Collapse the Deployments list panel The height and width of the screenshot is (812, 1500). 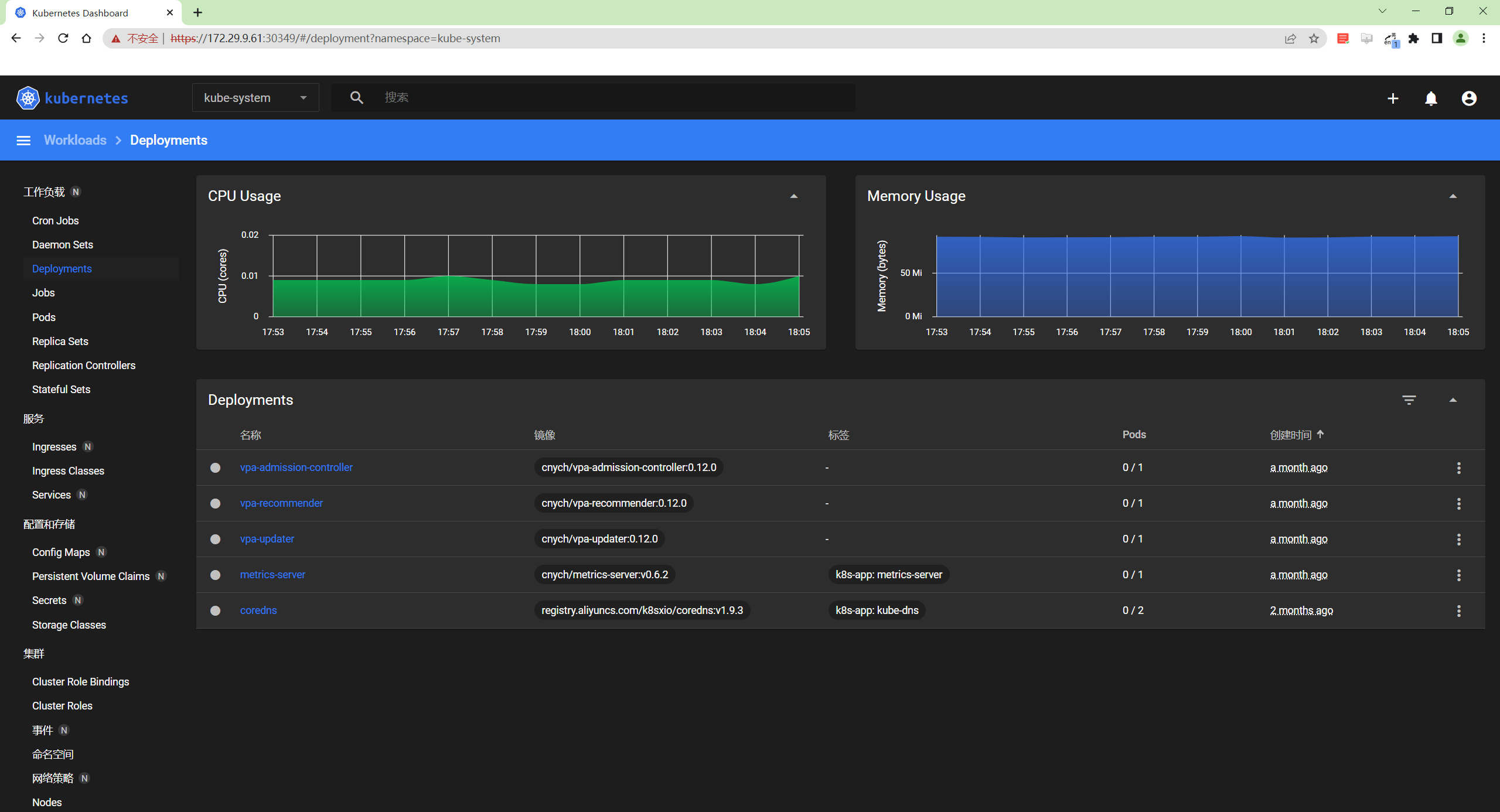1453,400
